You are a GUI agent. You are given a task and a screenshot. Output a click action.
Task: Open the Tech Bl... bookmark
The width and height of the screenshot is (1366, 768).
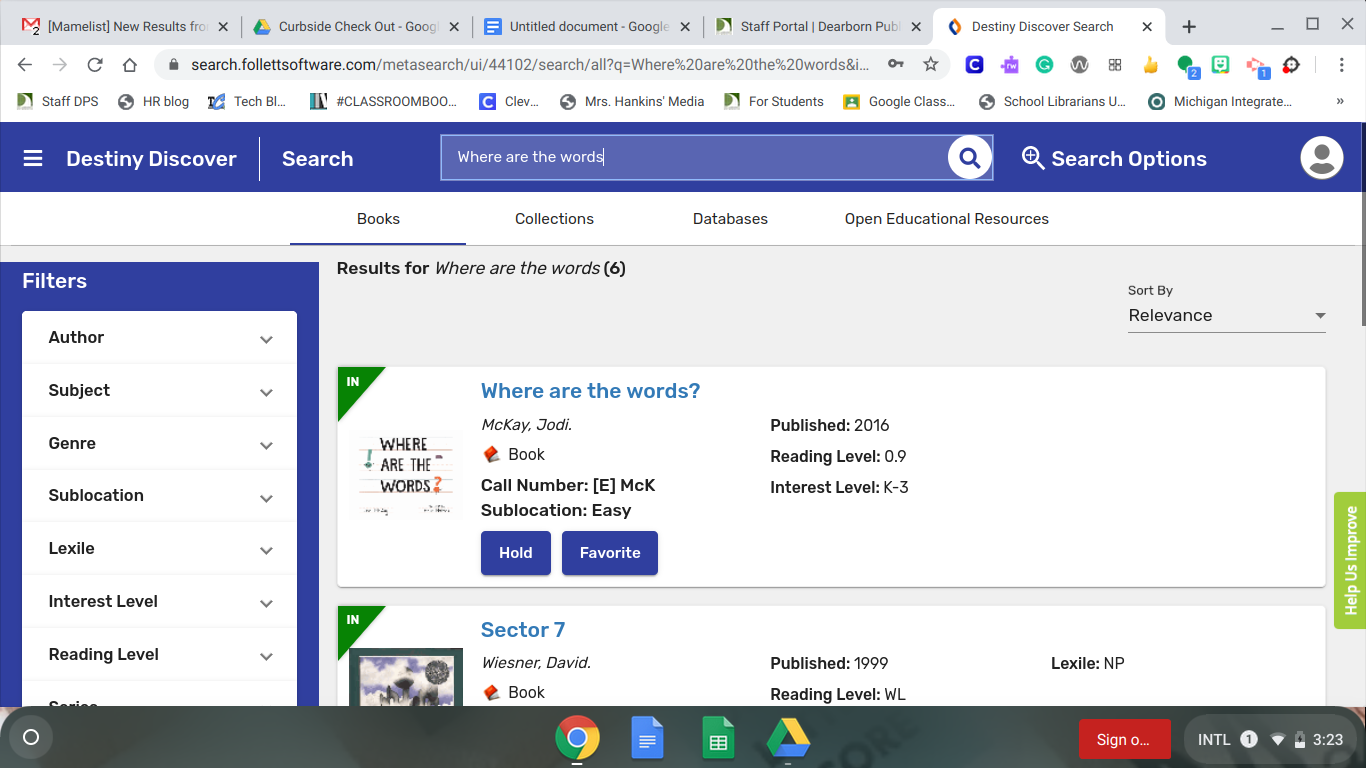click(247, 101)
